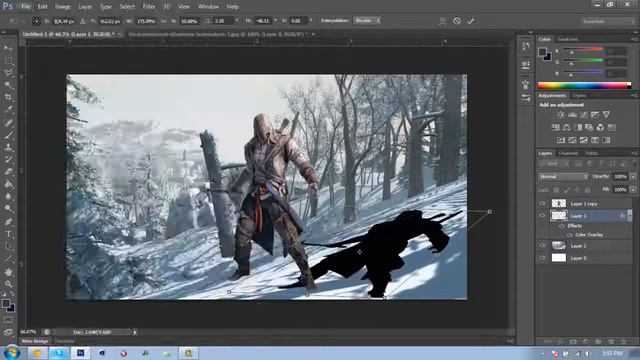Add a Vibrance adjustment
The image size is (640, 360).
point(607,115)
